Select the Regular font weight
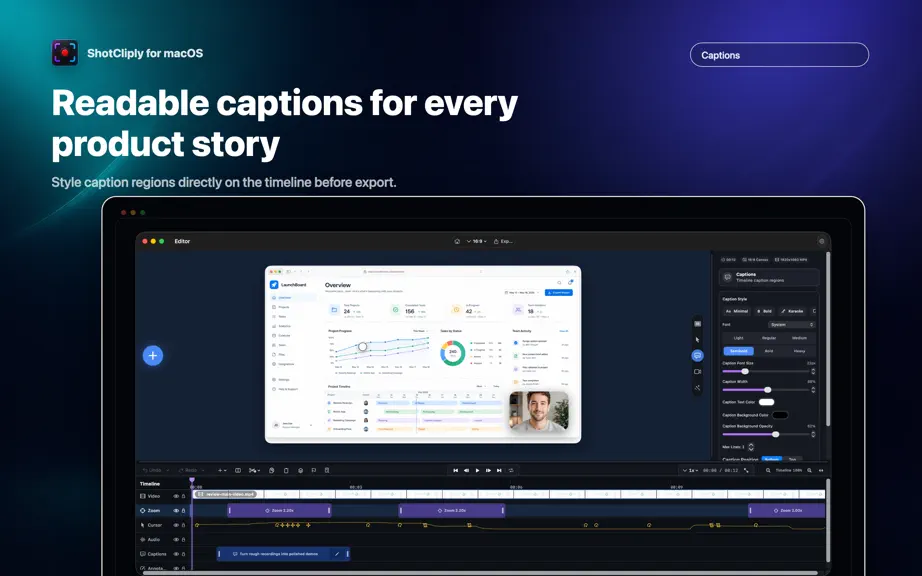The height and width of the screenshot is (576, 922). tap(769, 338)
